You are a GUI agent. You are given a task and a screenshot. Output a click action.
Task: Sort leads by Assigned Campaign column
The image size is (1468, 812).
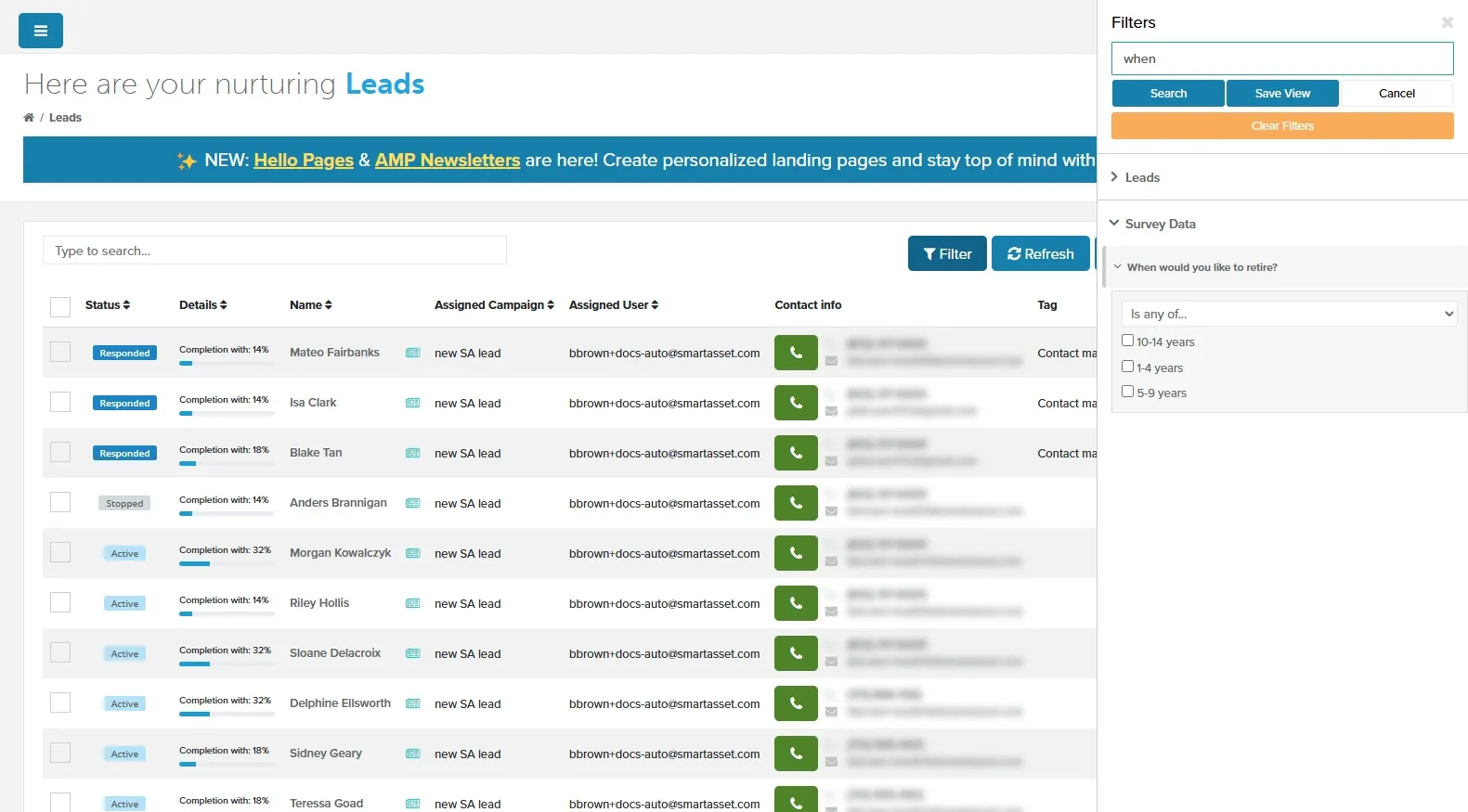[494, 305]
